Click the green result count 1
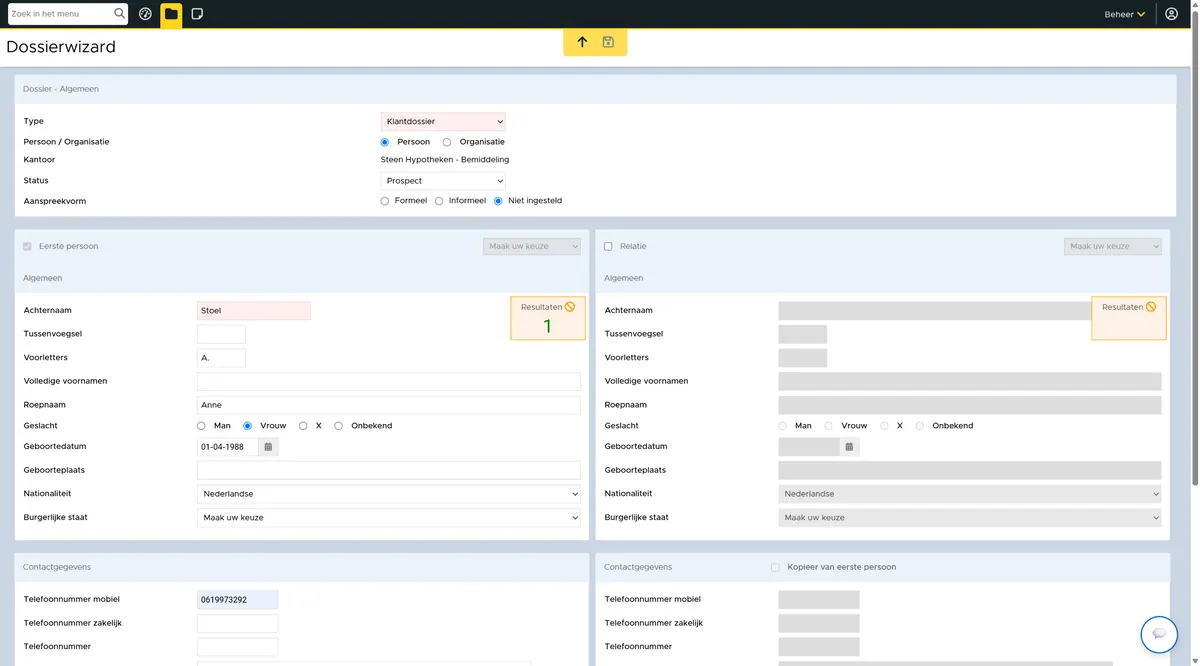The height and width of the screenshot is (666, 1200). point(547,326)
